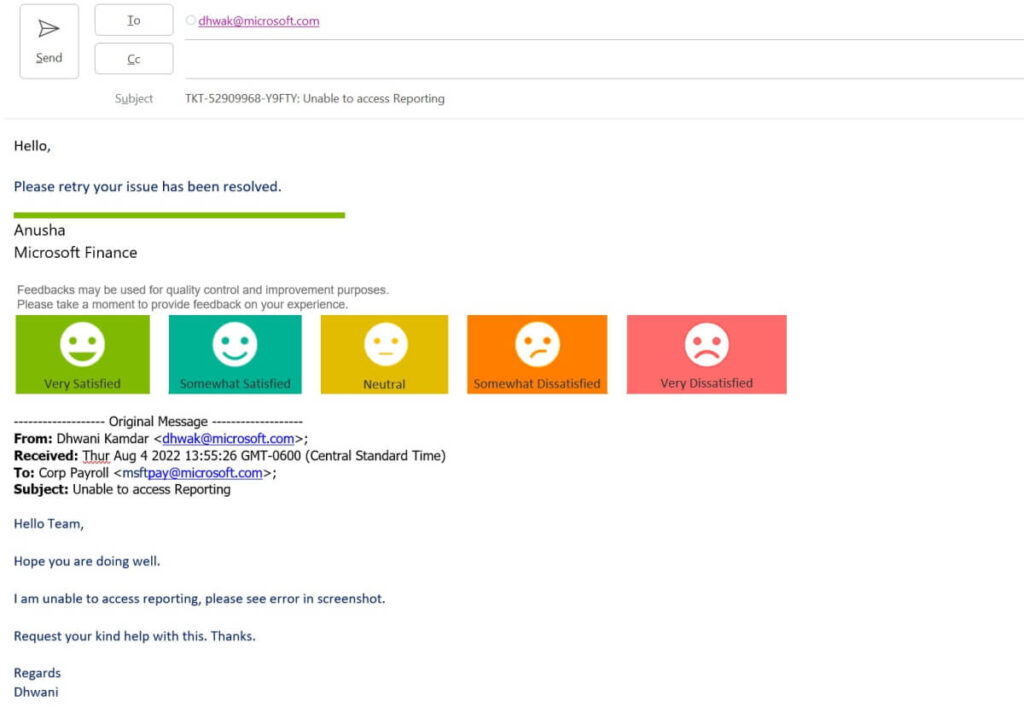Open the To address book button
The height and width of the screenshot is (707, 1024).
(x=133, y=19)
